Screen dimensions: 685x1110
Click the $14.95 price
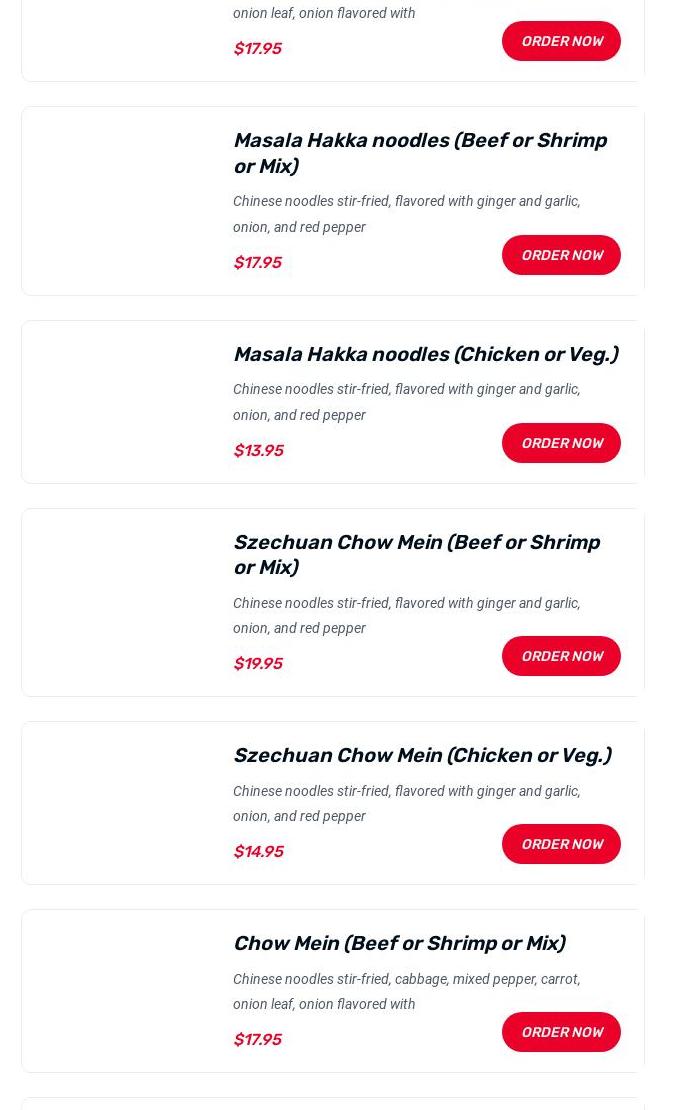(x=258, y=851)
